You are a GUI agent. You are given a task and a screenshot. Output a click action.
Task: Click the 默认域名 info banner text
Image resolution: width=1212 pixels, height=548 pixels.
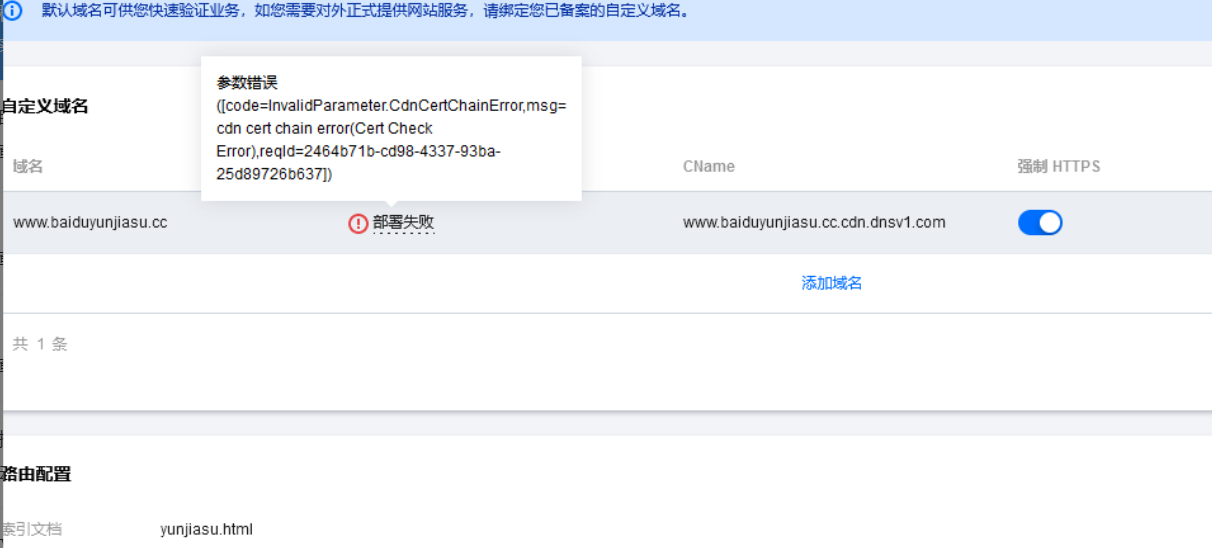click(365, 12)
